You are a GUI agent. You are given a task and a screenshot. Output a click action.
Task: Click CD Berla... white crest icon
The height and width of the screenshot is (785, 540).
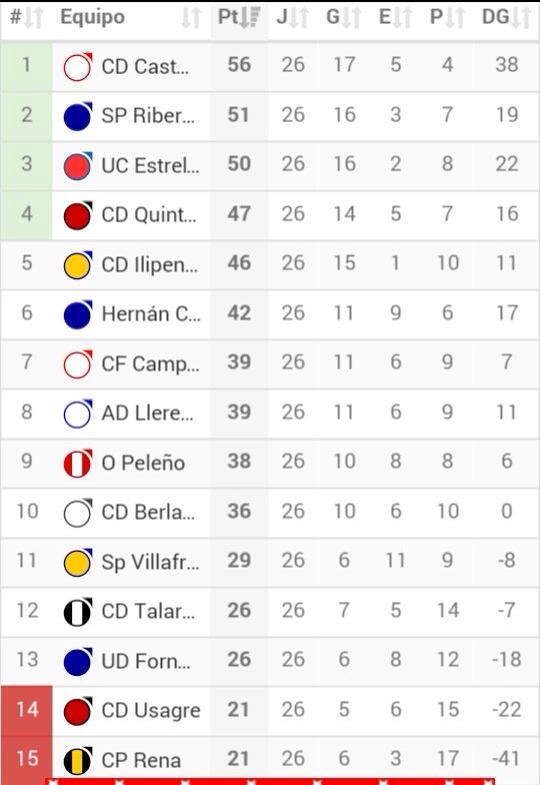(78, 513)
